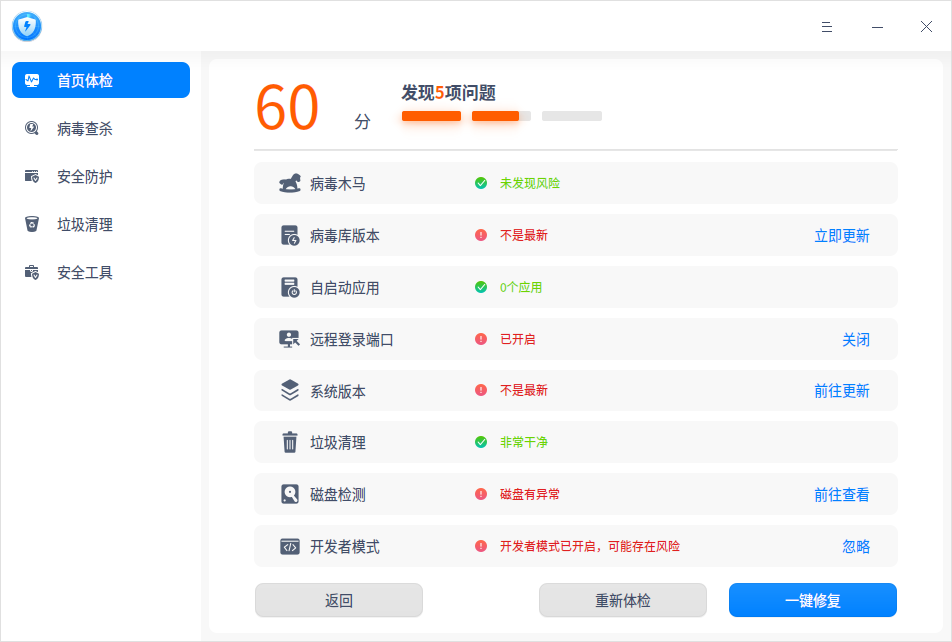Open the hamburger menu icon in the title bar

click(826, 27)
